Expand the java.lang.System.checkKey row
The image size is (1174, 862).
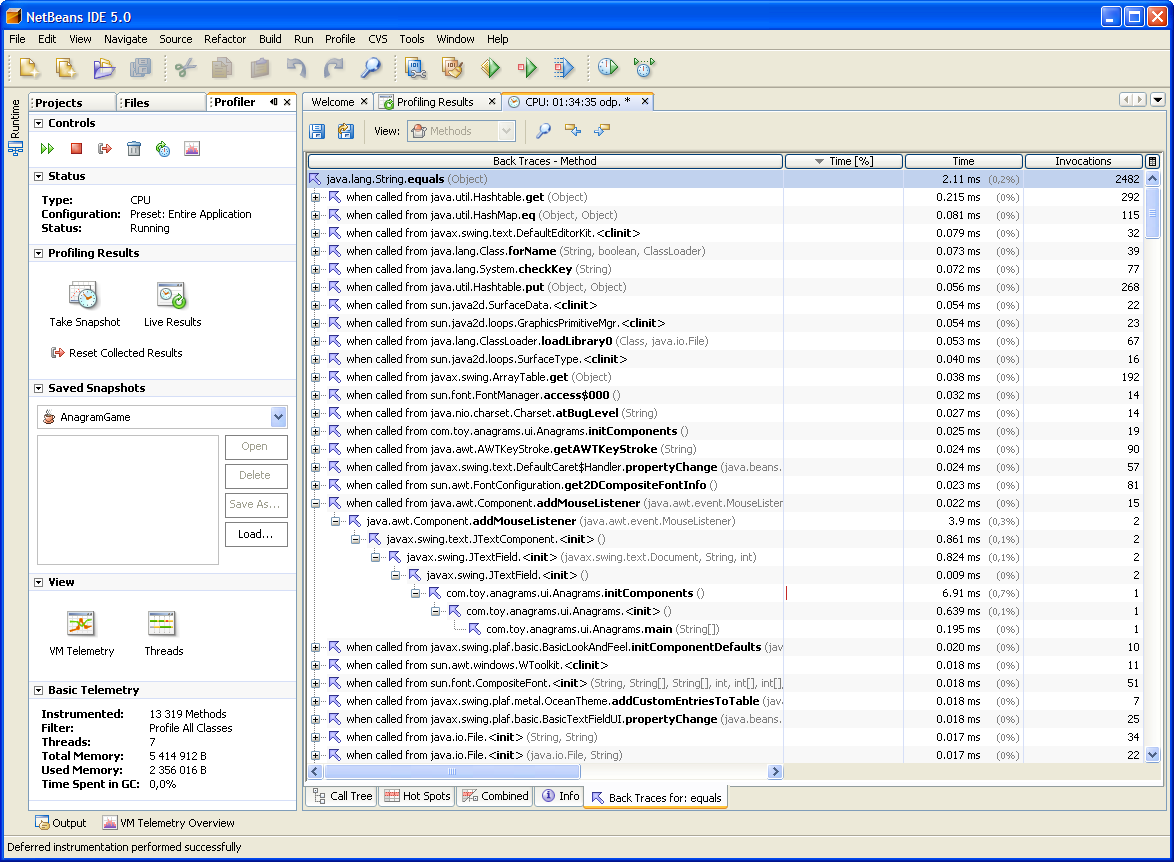tap(315, 269)
